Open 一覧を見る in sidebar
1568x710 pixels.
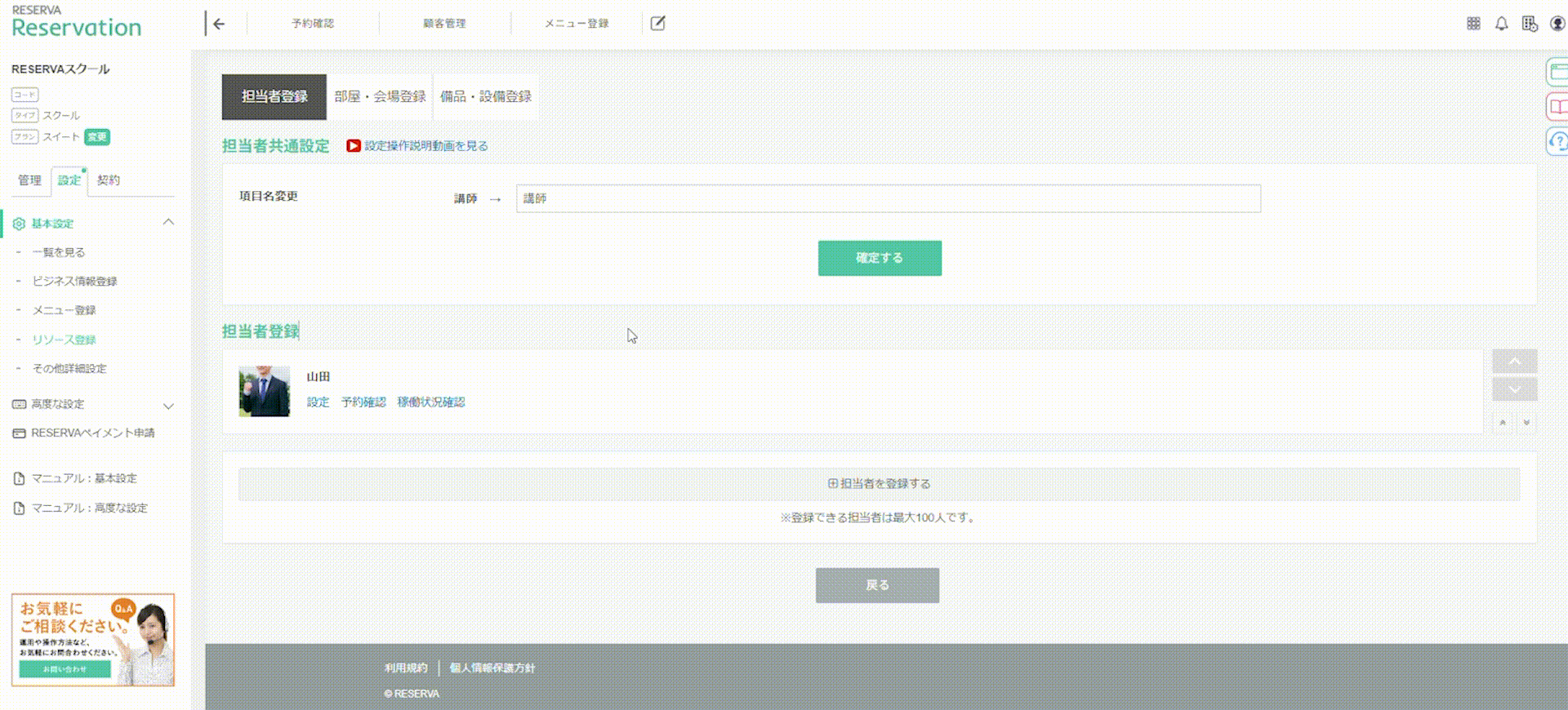coord(59,253)
